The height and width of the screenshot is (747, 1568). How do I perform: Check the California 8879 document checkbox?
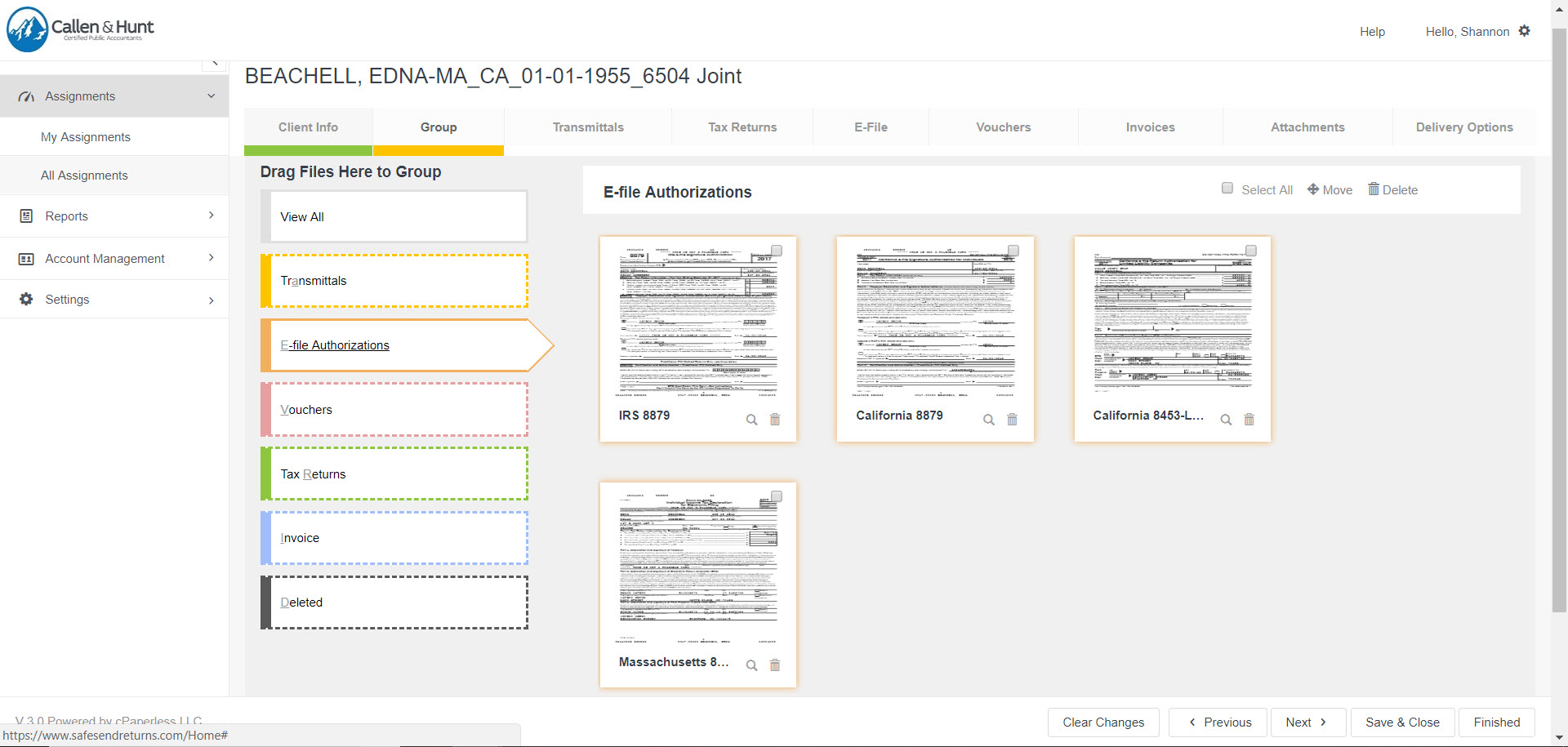tap(1013, 251)
